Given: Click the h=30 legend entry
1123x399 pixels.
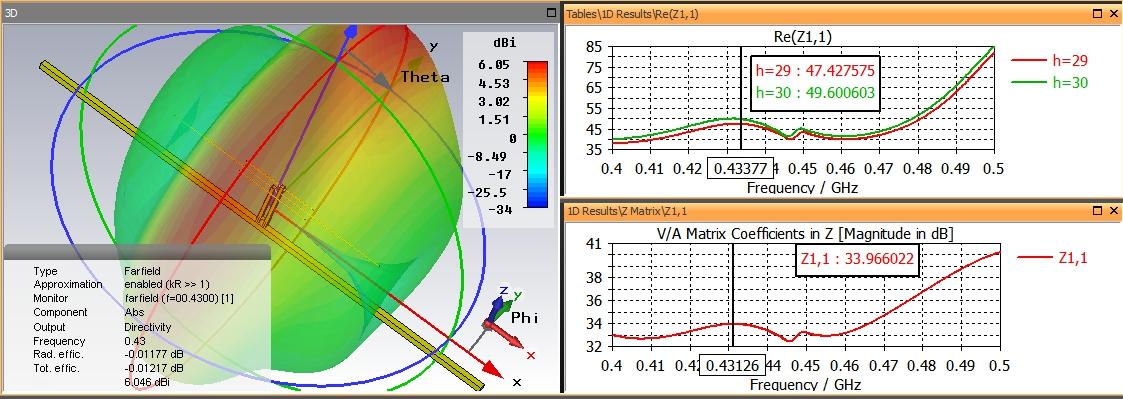Looking at the screenshot, I should coord(1049,82).
